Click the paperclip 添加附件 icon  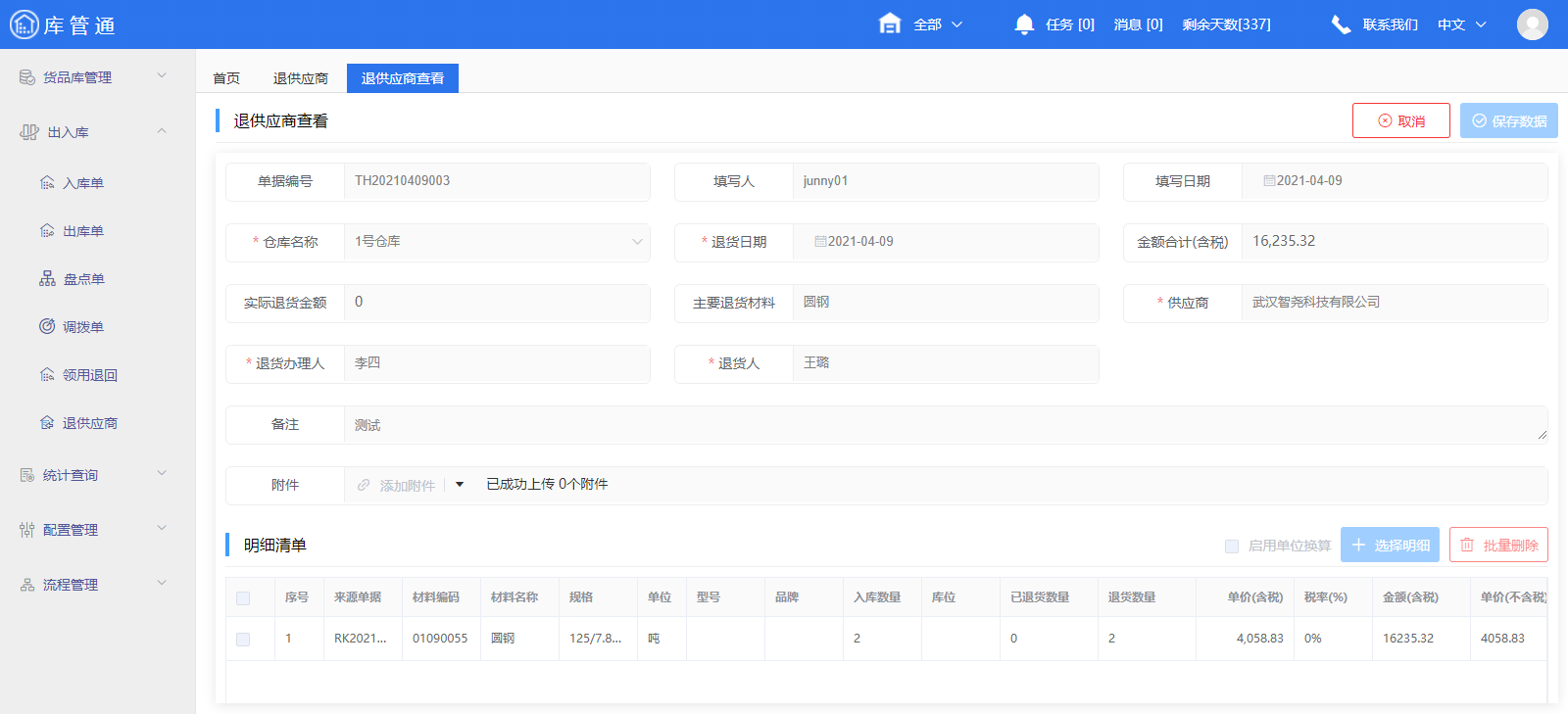364,486
